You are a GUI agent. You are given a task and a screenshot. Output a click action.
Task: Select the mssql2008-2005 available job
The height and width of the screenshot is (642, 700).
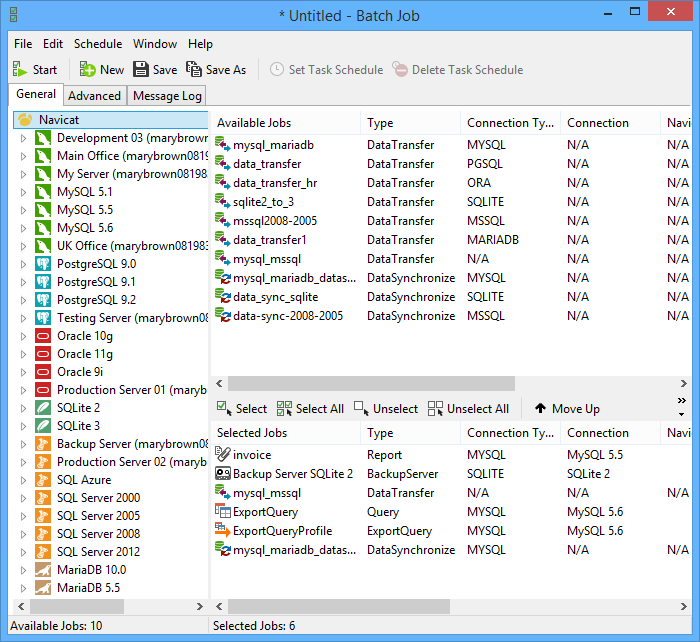(x=451, y=221)
